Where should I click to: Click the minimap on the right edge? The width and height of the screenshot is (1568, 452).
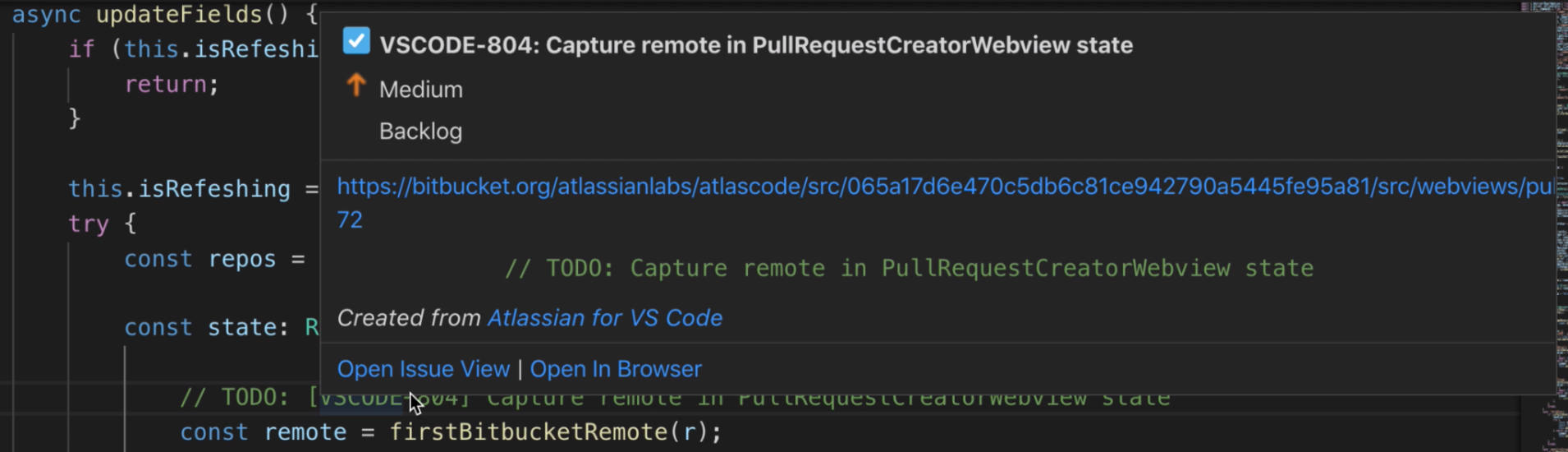pyautogui.click(x=1543, y=226)
